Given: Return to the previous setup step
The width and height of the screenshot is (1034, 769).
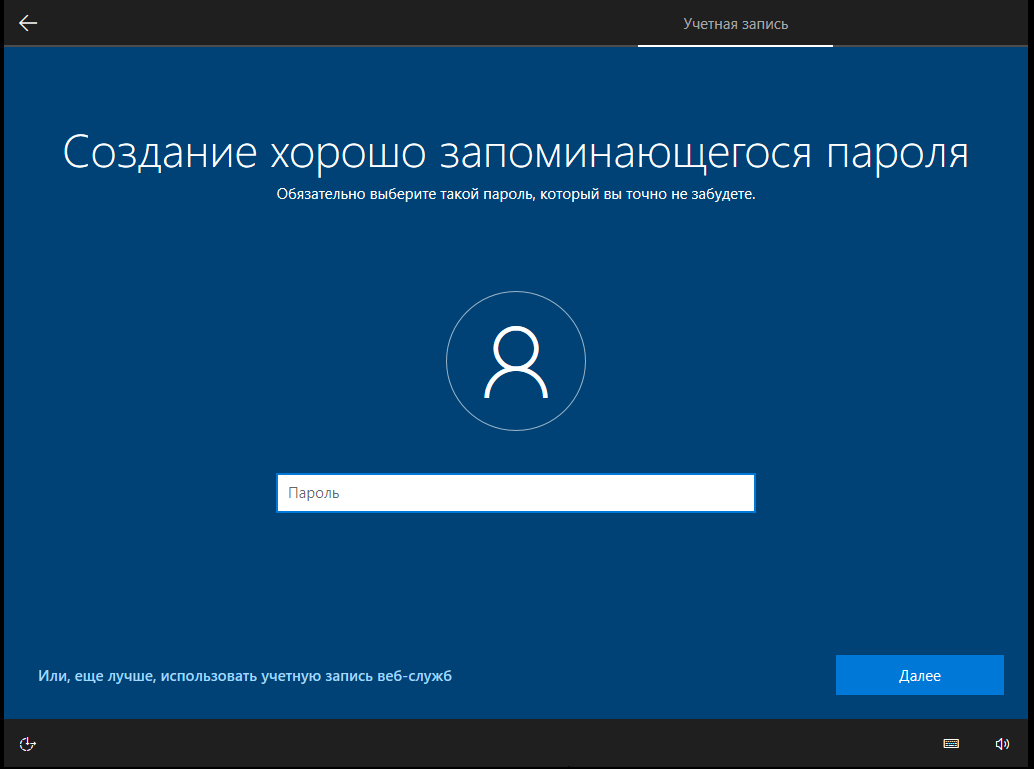Looking at the screenshot, I should pos(28,23).
